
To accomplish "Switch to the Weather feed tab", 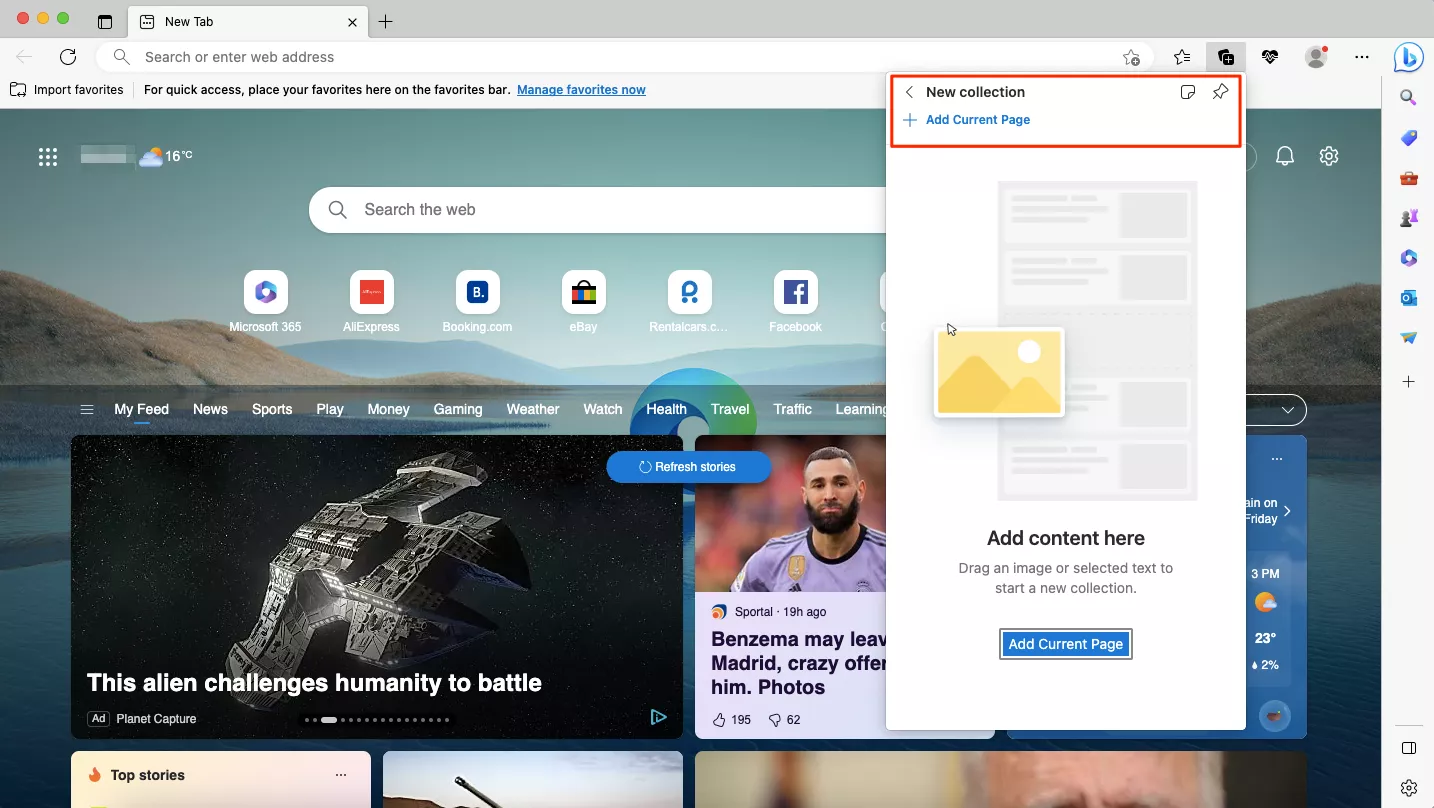I will pyautogui.click(x=533, y=409).
